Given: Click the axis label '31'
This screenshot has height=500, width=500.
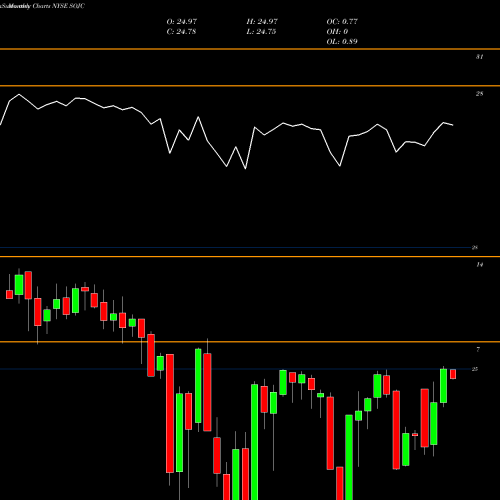Looking at the screenshot, I should coord(479,57).
